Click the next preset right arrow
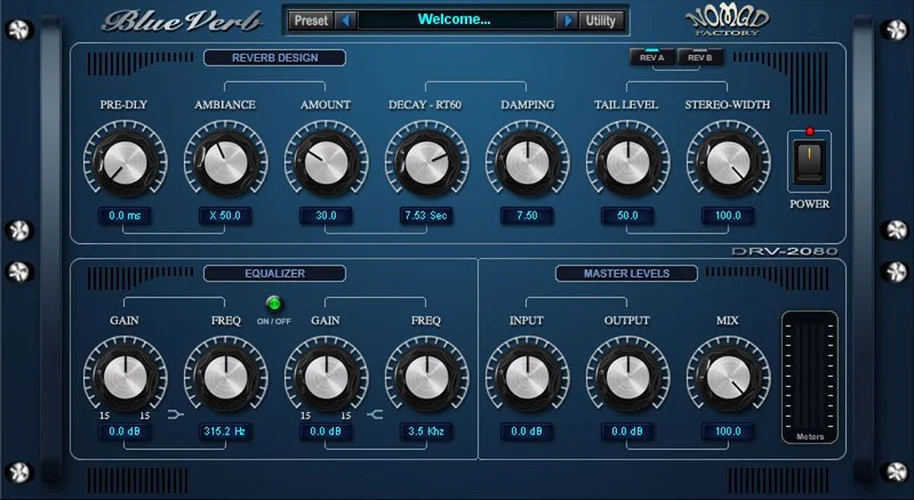The image size is (914, 500). point(567,21)
